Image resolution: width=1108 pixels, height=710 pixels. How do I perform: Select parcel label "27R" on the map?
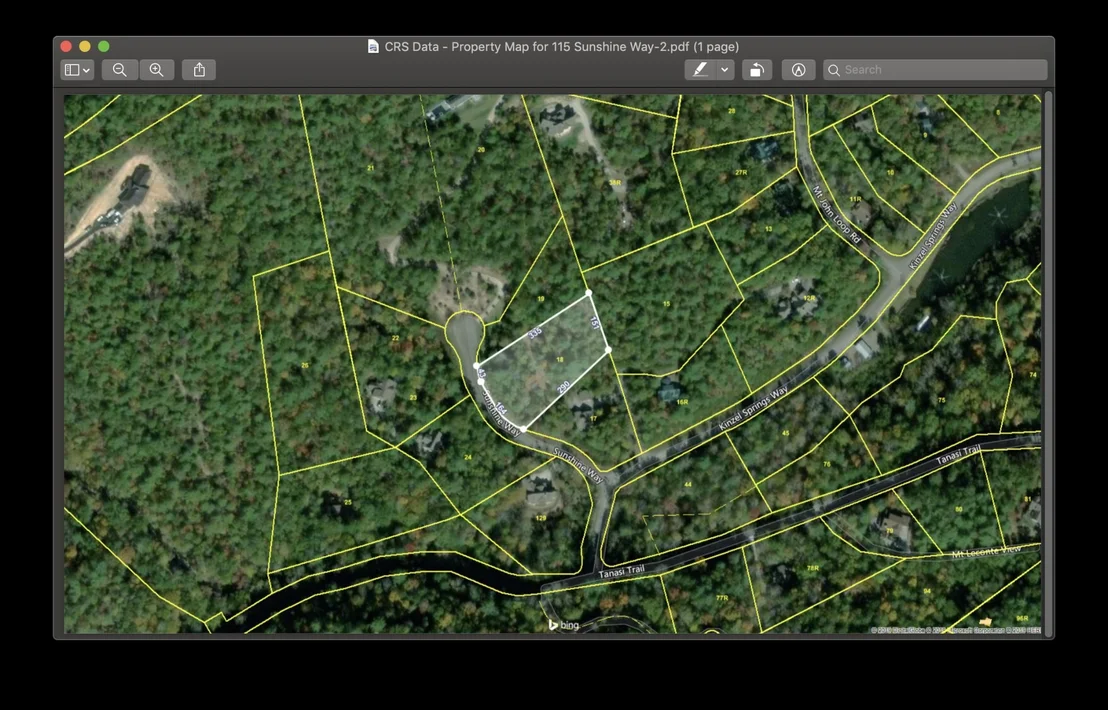pyautogui.click(x=741, y=172)
